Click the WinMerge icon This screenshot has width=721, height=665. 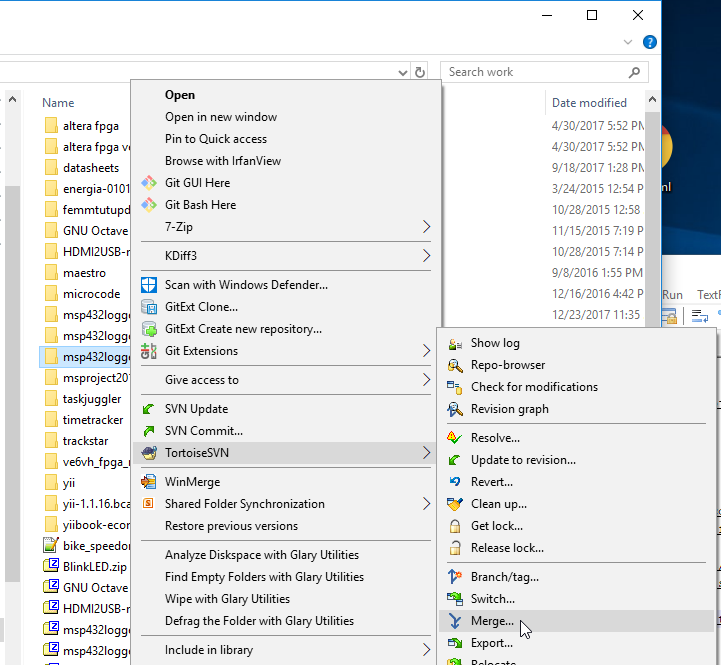(149, 482)
